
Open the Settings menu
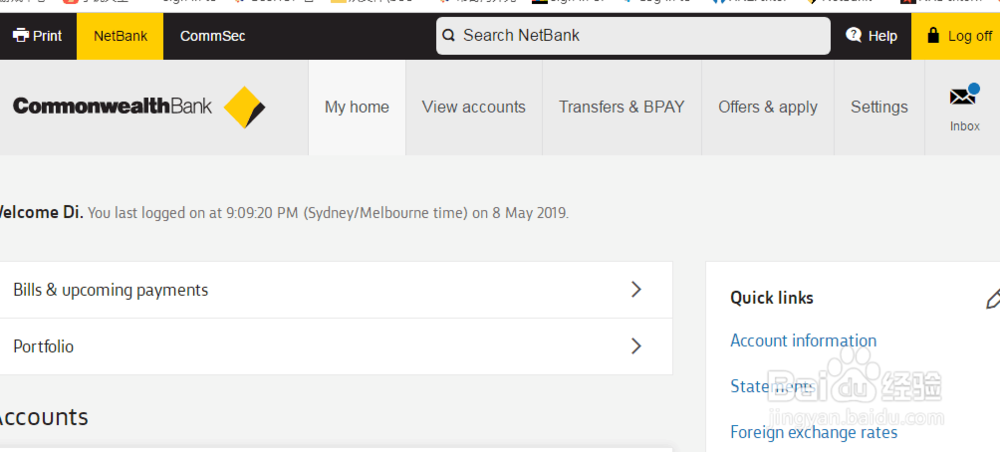(879, 107)
